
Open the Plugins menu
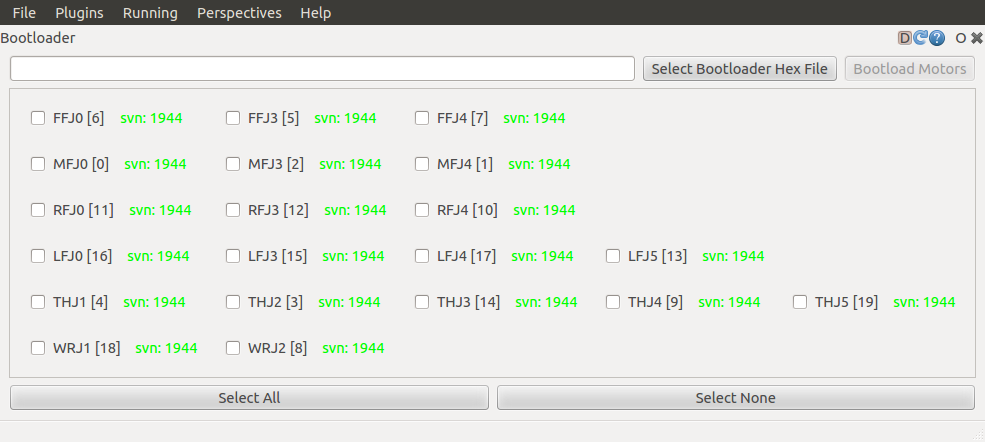click(x=79, y=13)
